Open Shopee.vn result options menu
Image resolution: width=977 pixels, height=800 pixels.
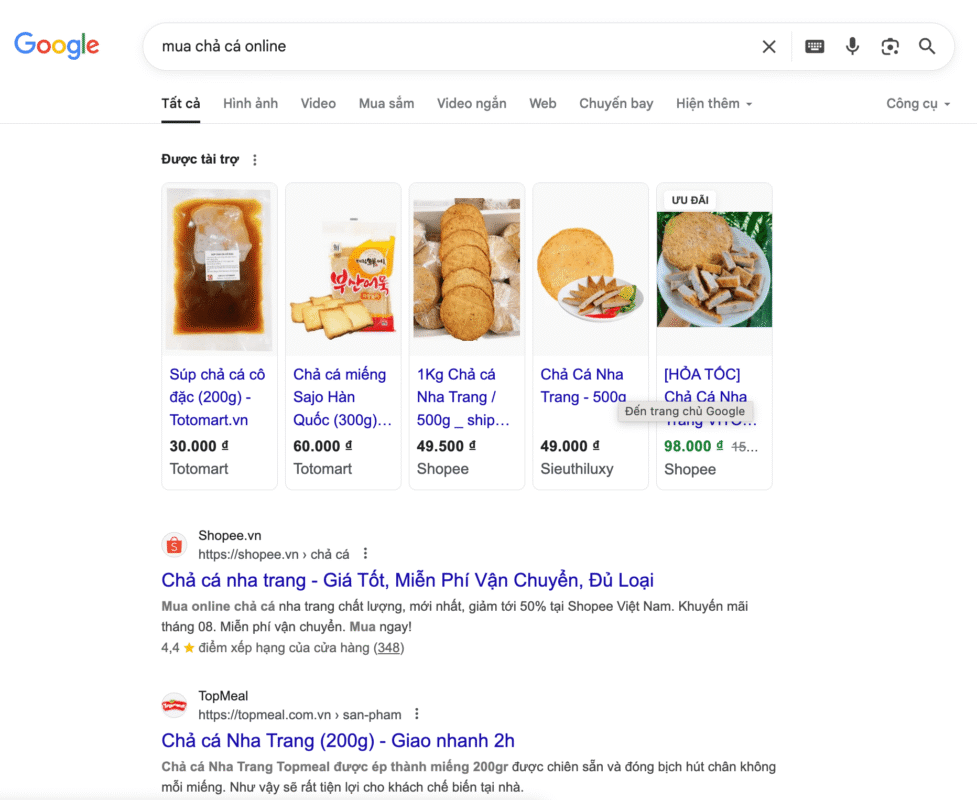[x=365, y=554]
